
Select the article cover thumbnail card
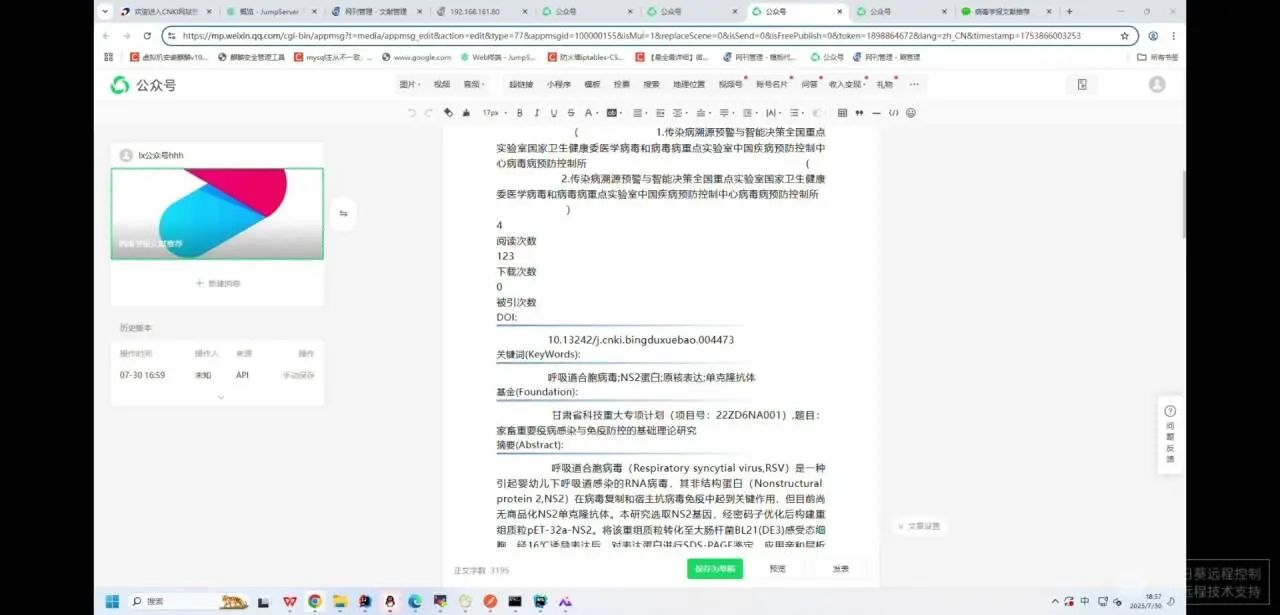click(x=217, y=214)
